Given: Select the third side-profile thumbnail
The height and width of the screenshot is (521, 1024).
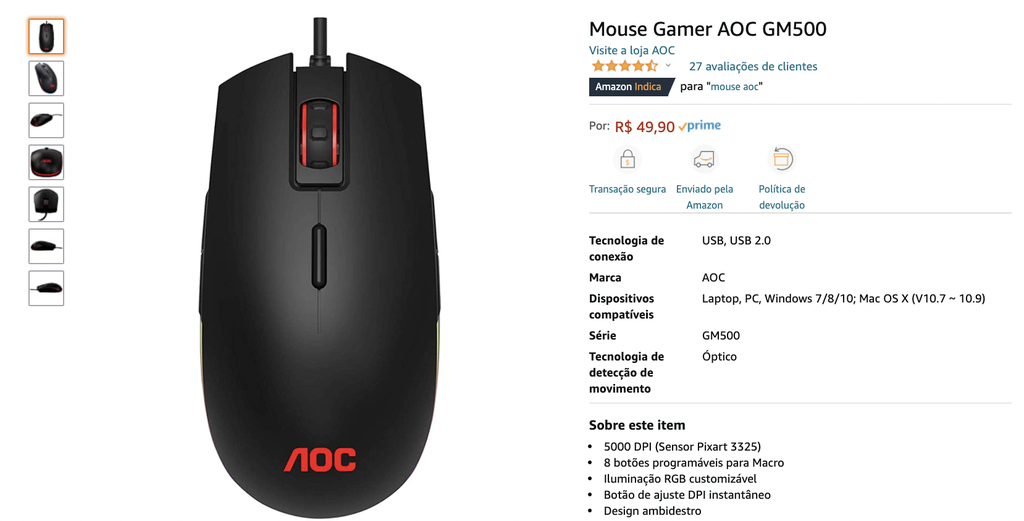Looking at the screenshot, I should point(46,120).
